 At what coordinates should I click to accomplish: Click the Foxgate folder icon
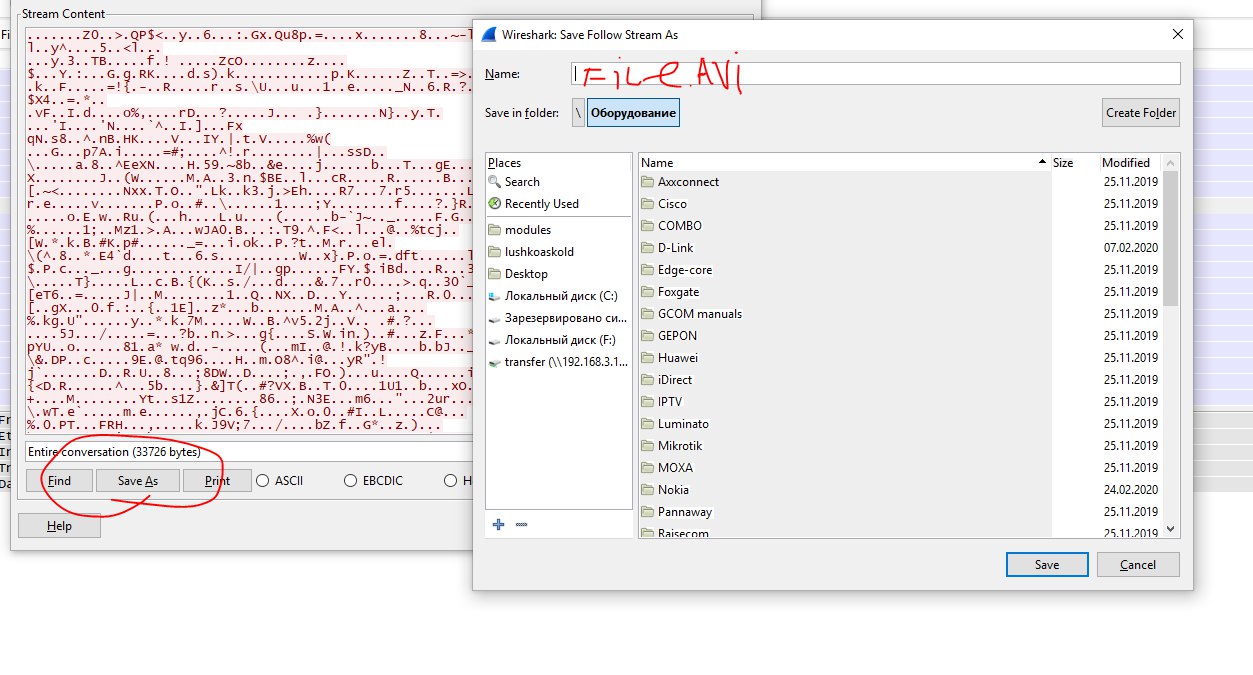pos(646,292)
